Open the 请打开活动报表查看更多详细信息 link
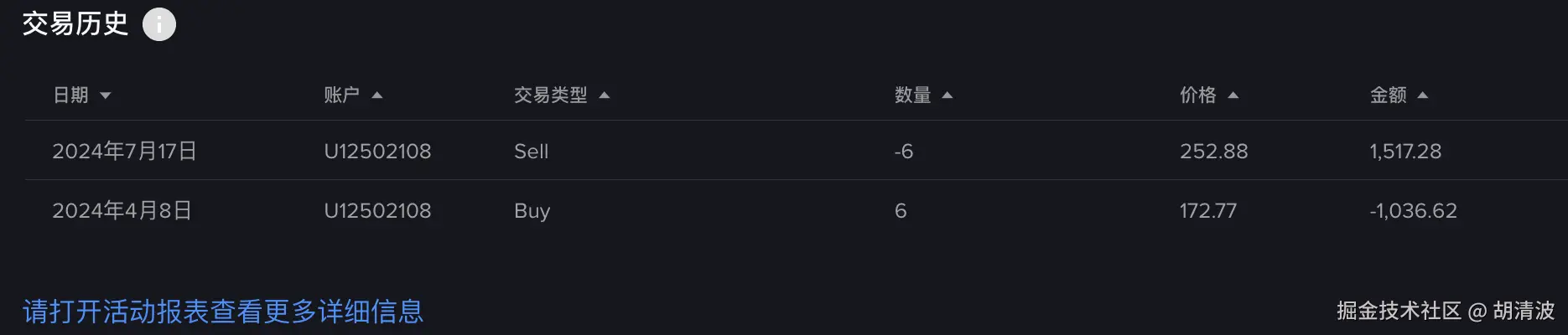The image size is (1568, 335). [223, 312]
